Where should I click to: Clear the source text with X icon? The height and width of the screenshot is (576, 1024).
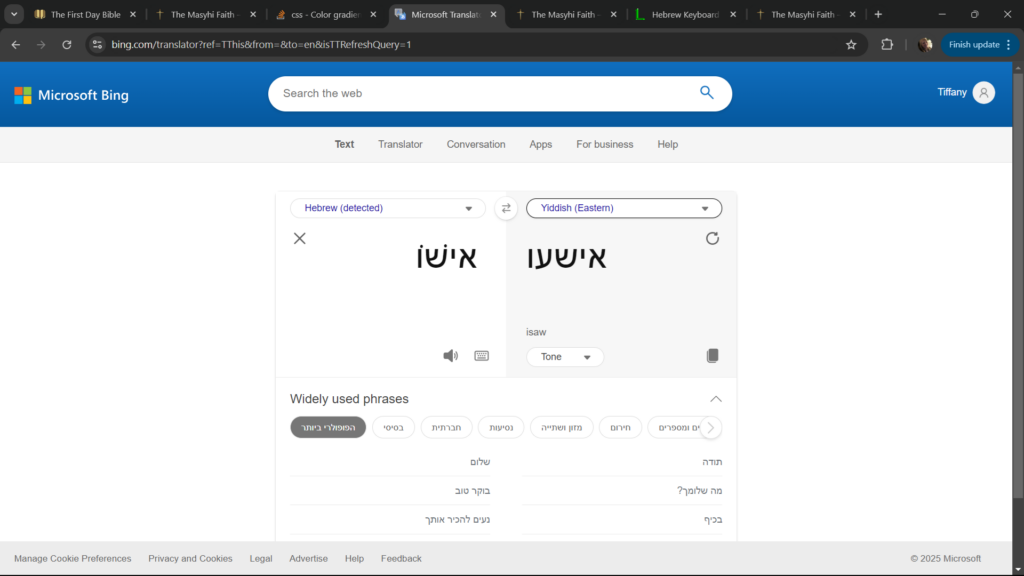pos(299,238)
